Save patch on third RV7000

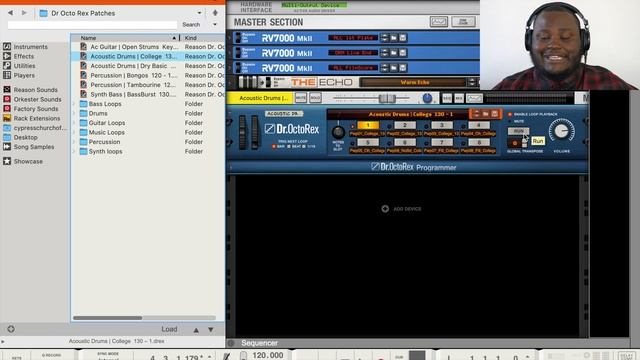click(x=402, y=68)
